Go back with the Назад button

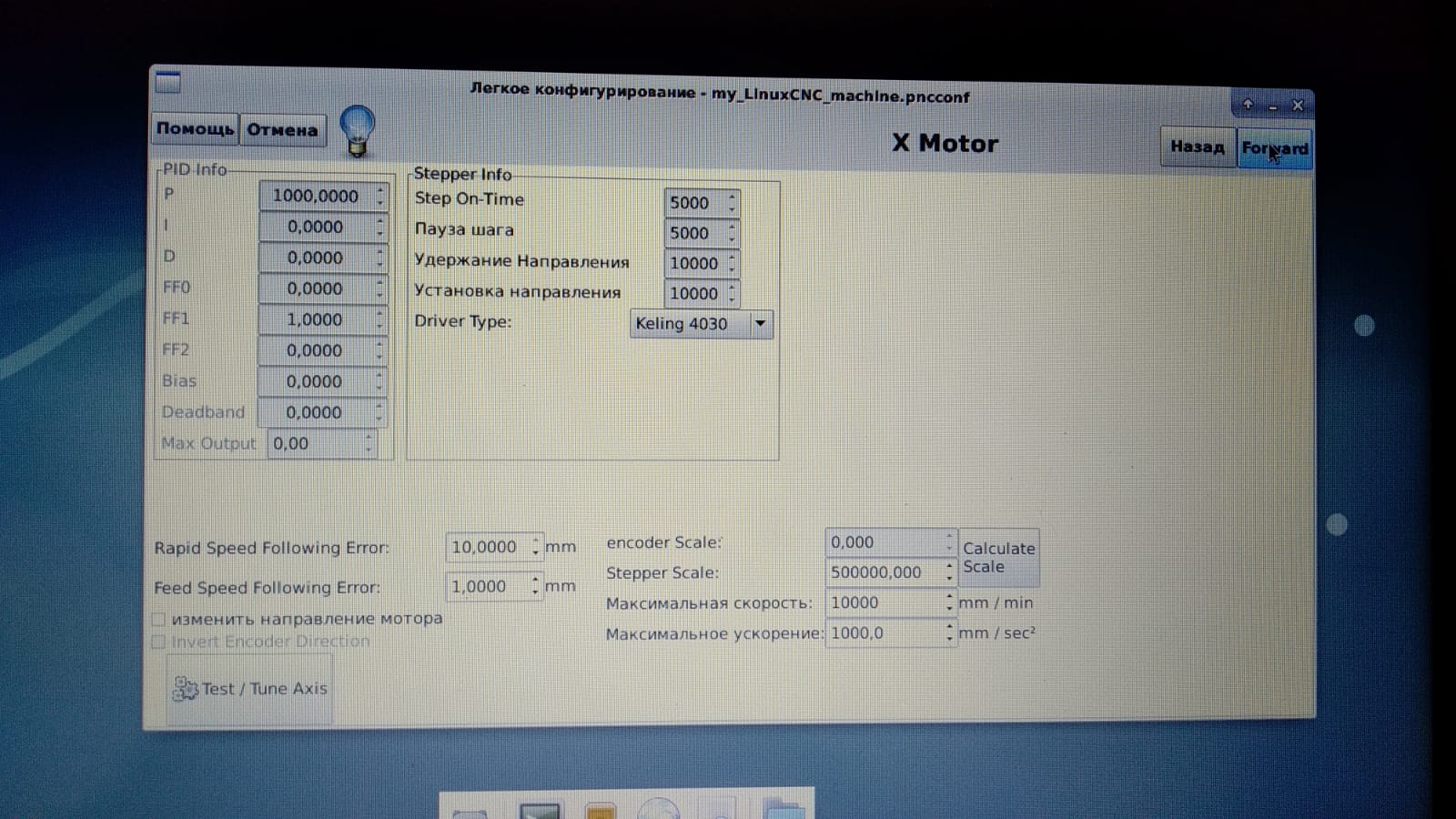[x=1197, y=147]
